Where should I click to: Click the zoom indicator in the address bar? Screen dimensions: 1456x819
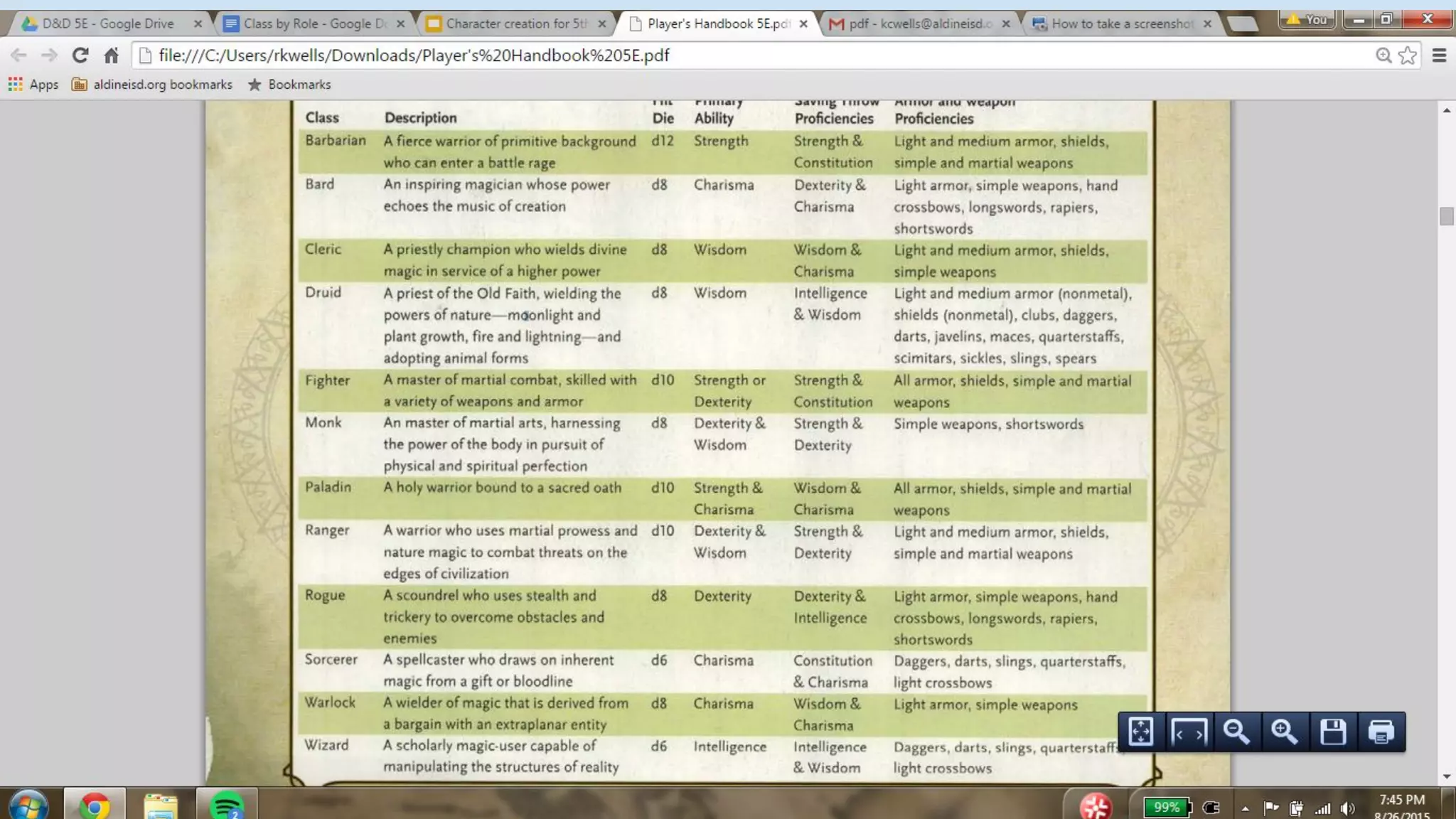(1383, 55)
